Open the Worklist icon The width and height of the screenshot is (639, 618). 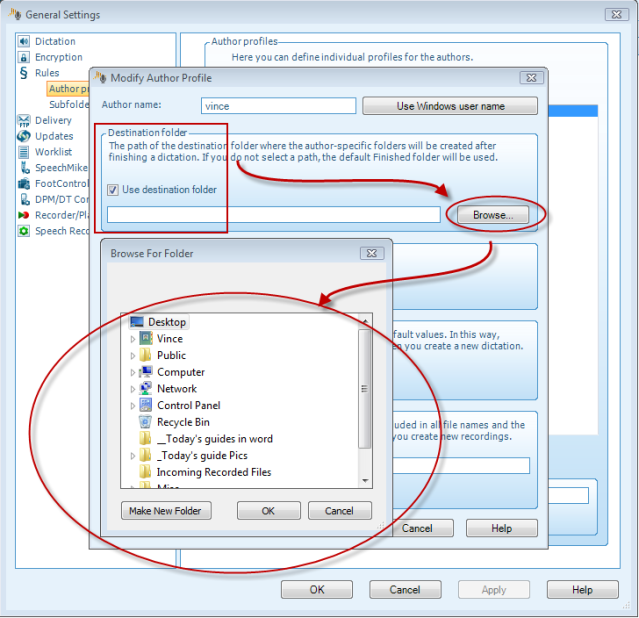coord(24,152)
